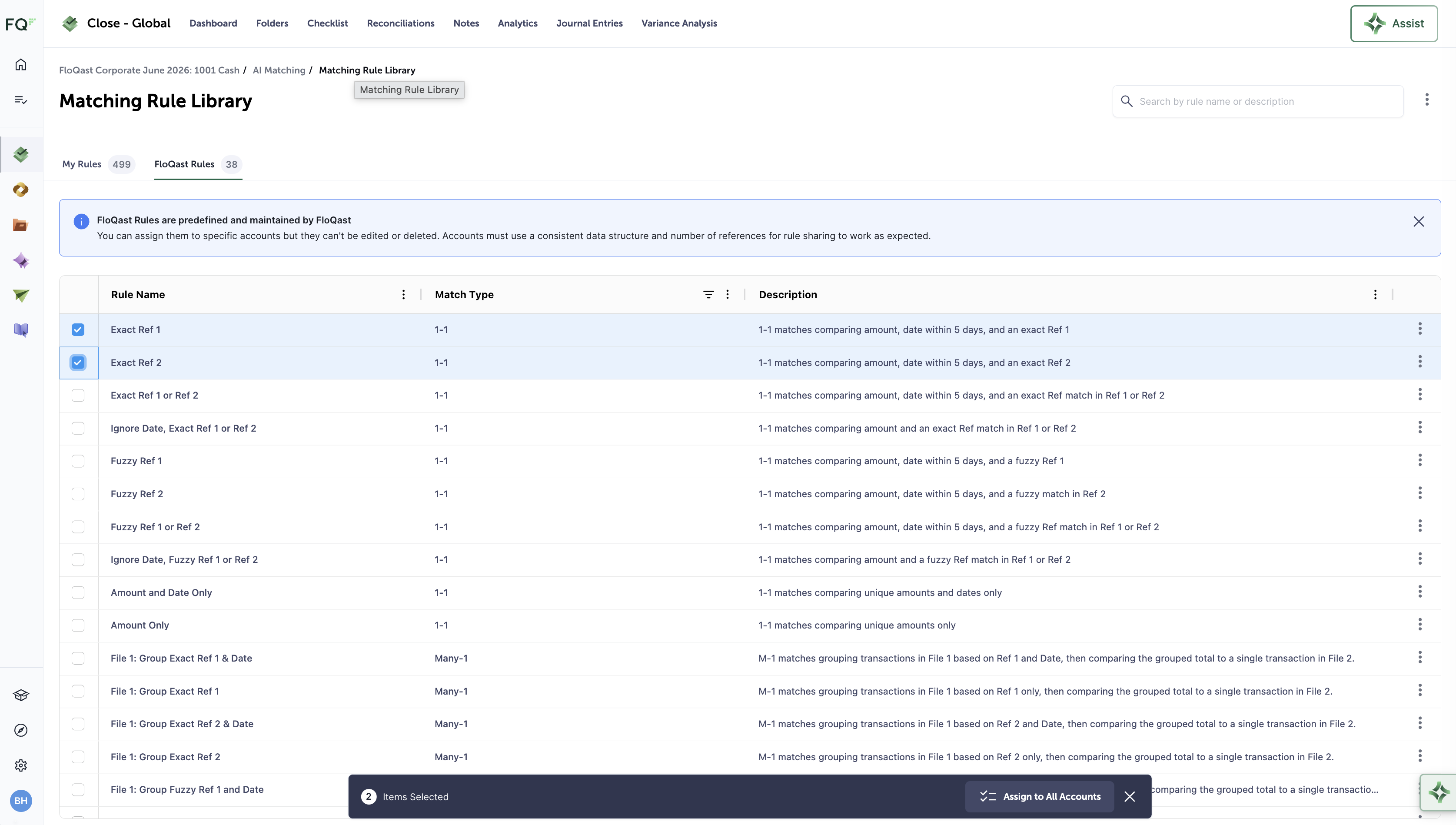This screenshot has height=825, width=1456.
Task: Click the 'Amount and Date Only' rule name
Action: click(x=161, y=593)
